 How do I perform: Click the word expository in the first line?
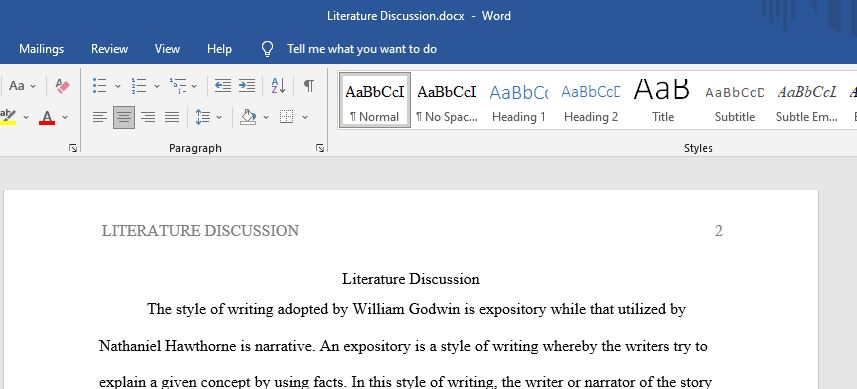tap(512, 310)
